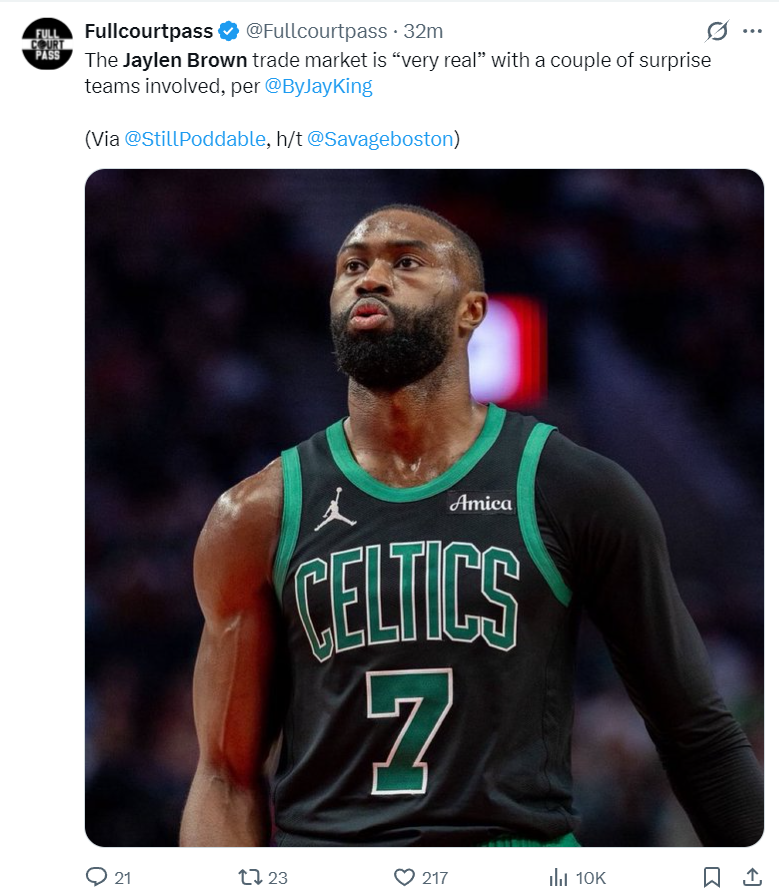This screenshot has width=779, height=895.
Task: Repost the tweet via the retweet icon
Action: [249, 877]
